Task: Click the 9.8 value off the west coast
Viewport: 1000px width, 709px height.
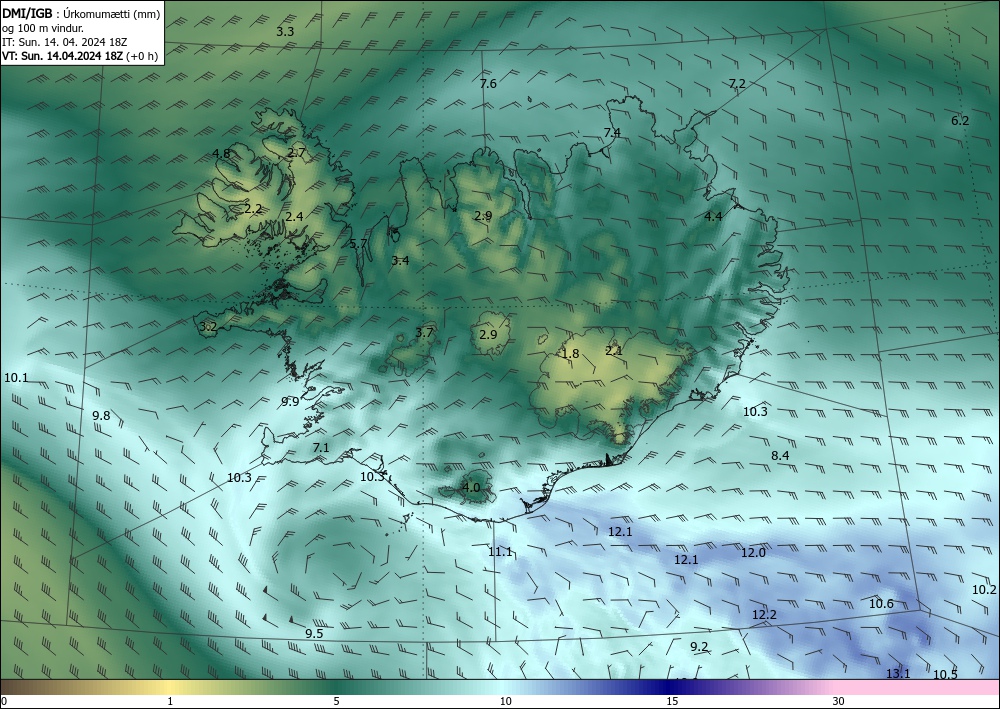Action: click(101, 416)
